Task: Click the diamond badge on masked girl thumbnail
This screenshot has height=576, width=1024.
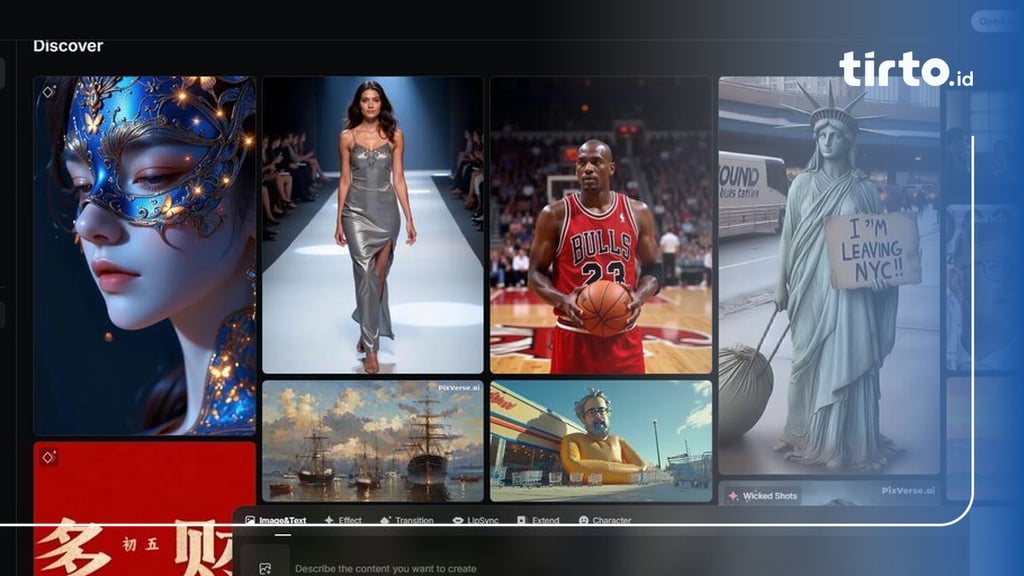Action: pyautogui.click(x=49, y=92)
